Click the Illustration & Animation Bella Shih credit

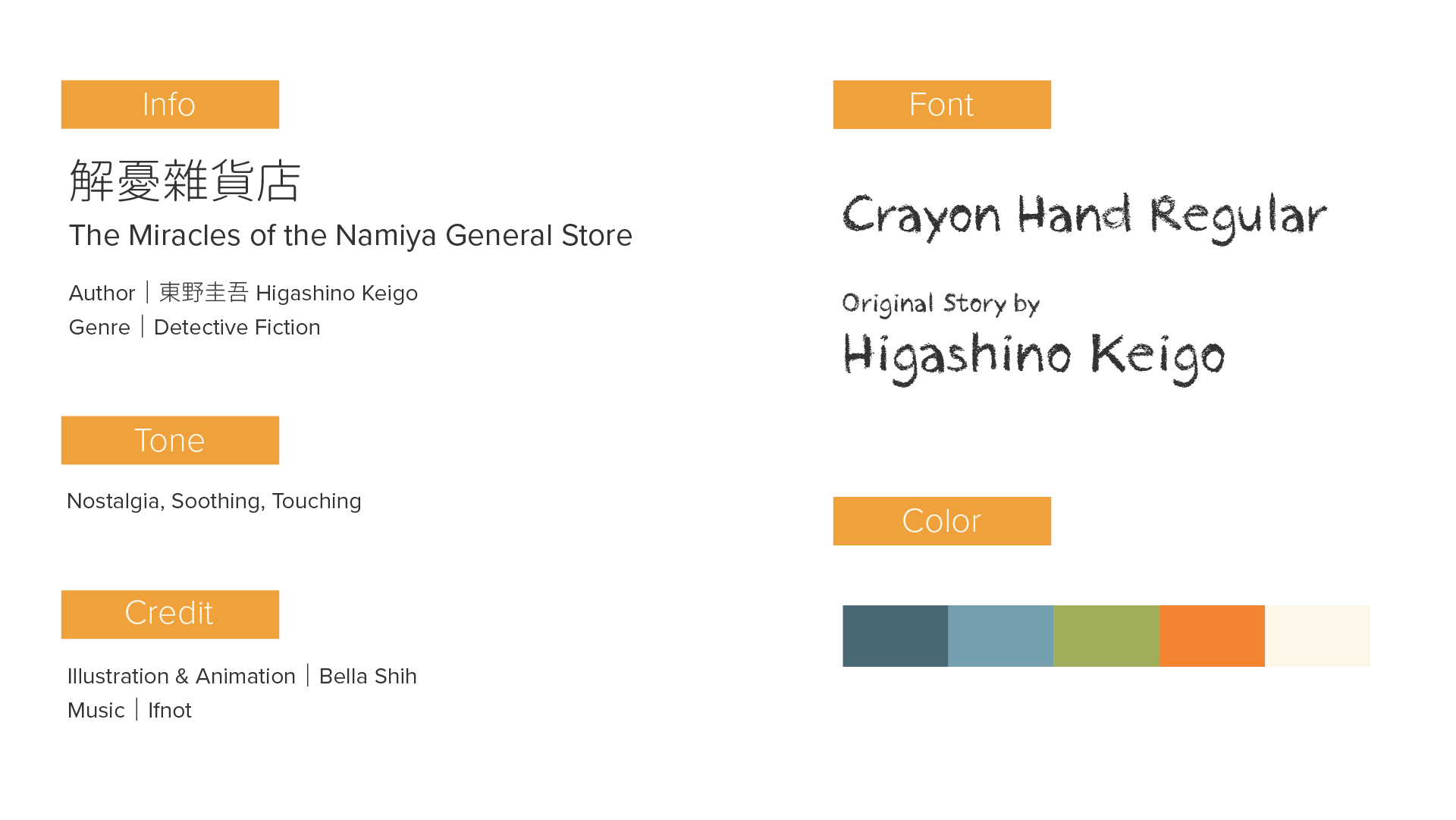click(242, 676)
